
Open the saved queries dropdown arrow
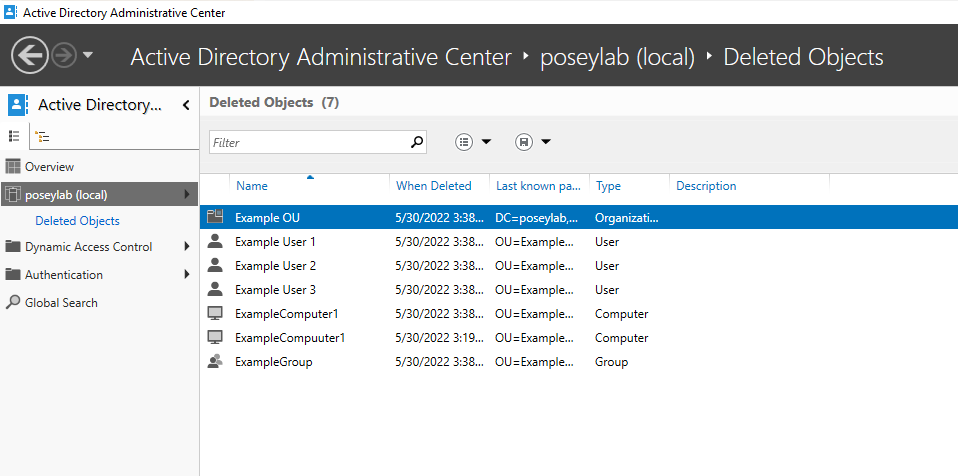[x=546, y=142]
